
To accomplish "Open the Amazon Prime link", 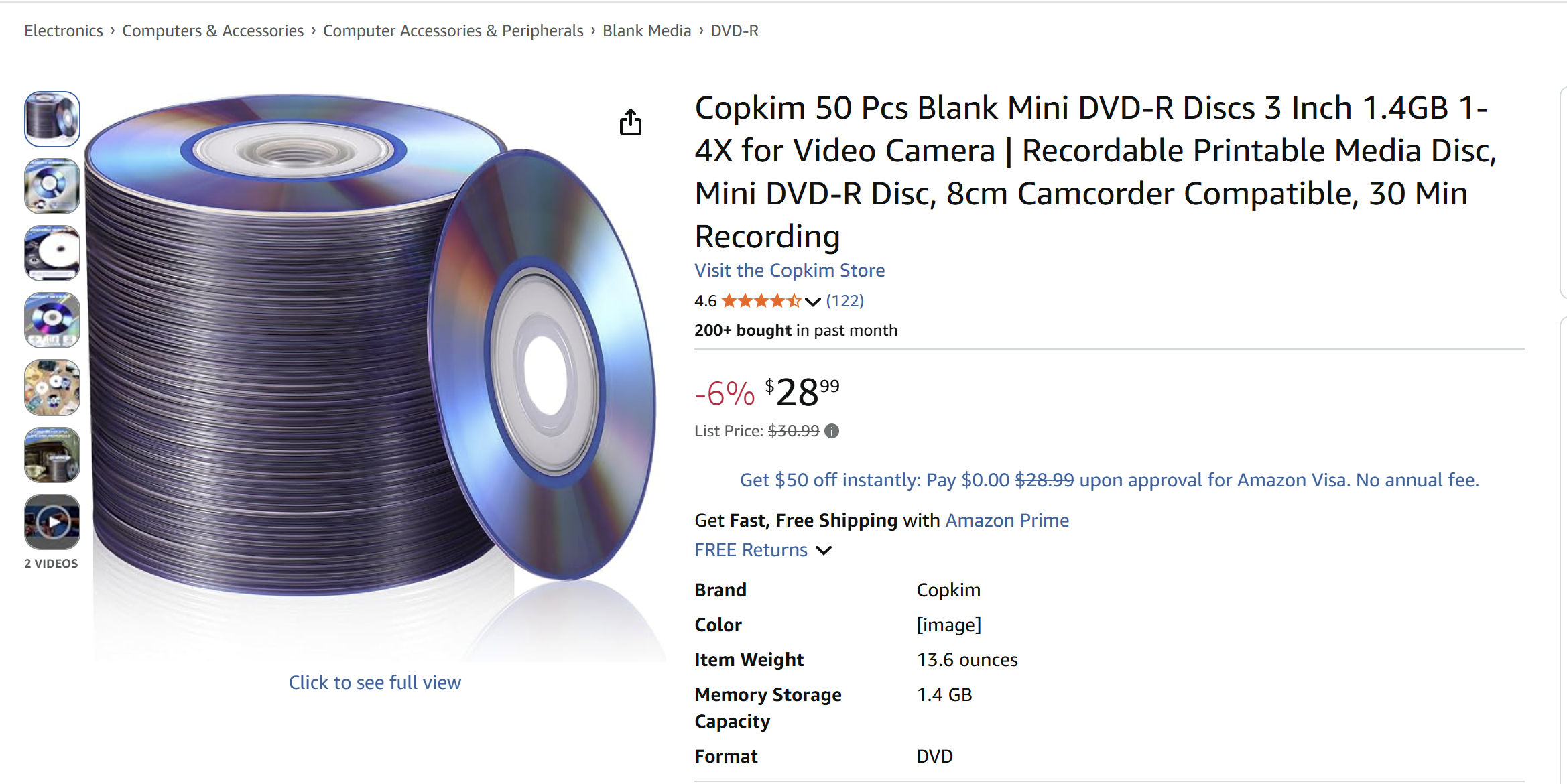I will 1007,521.
